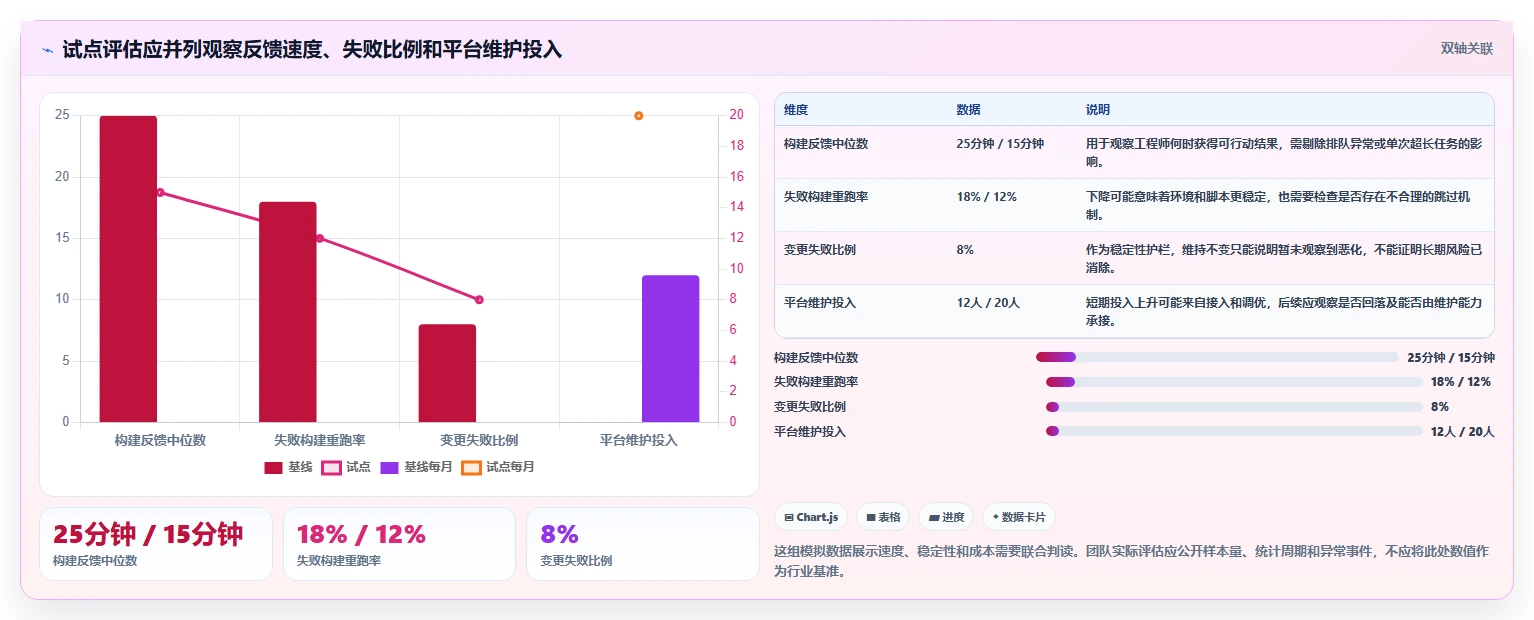Click the 失败构建重跑率 progress bar
The image size is (1534, 620).
point(1234,382)
